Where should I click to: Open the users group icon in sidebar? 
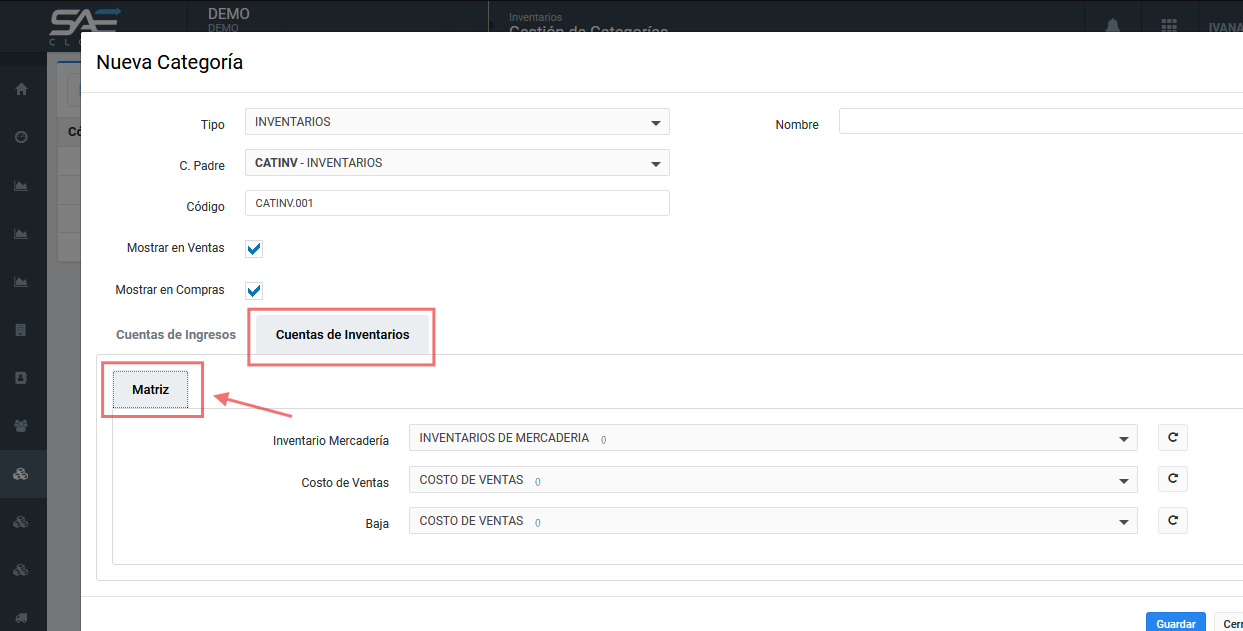point(21,425)
